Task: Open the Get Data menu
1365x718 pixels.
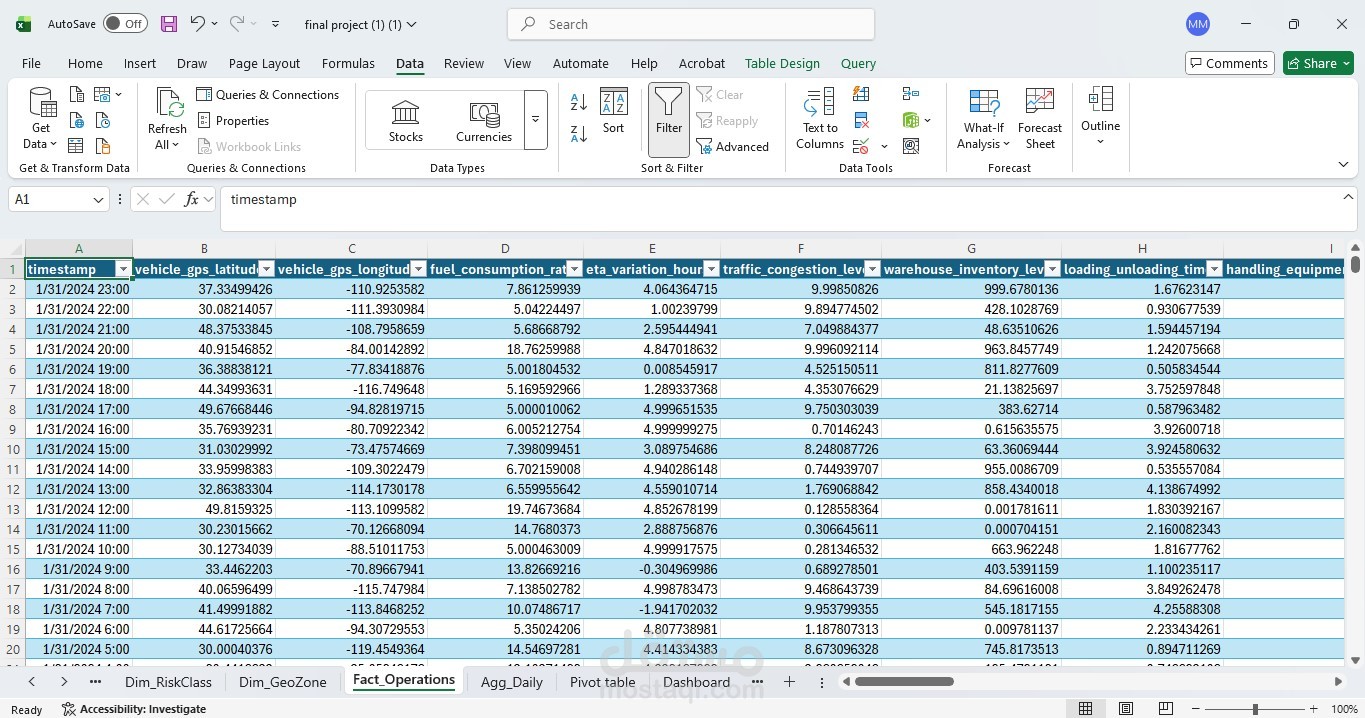Action: [x=41, y=119]
